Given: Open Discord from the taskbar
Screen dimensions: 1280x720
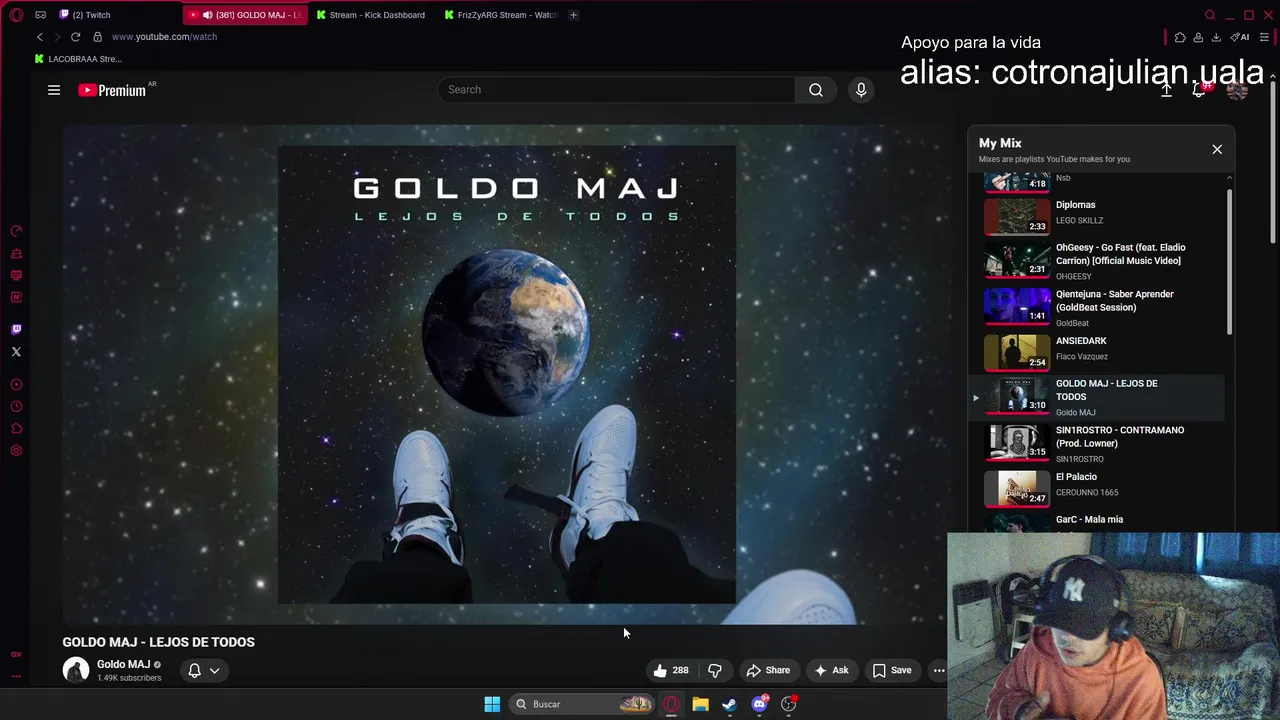Looking at the screenshot, I should pos(760,704).
